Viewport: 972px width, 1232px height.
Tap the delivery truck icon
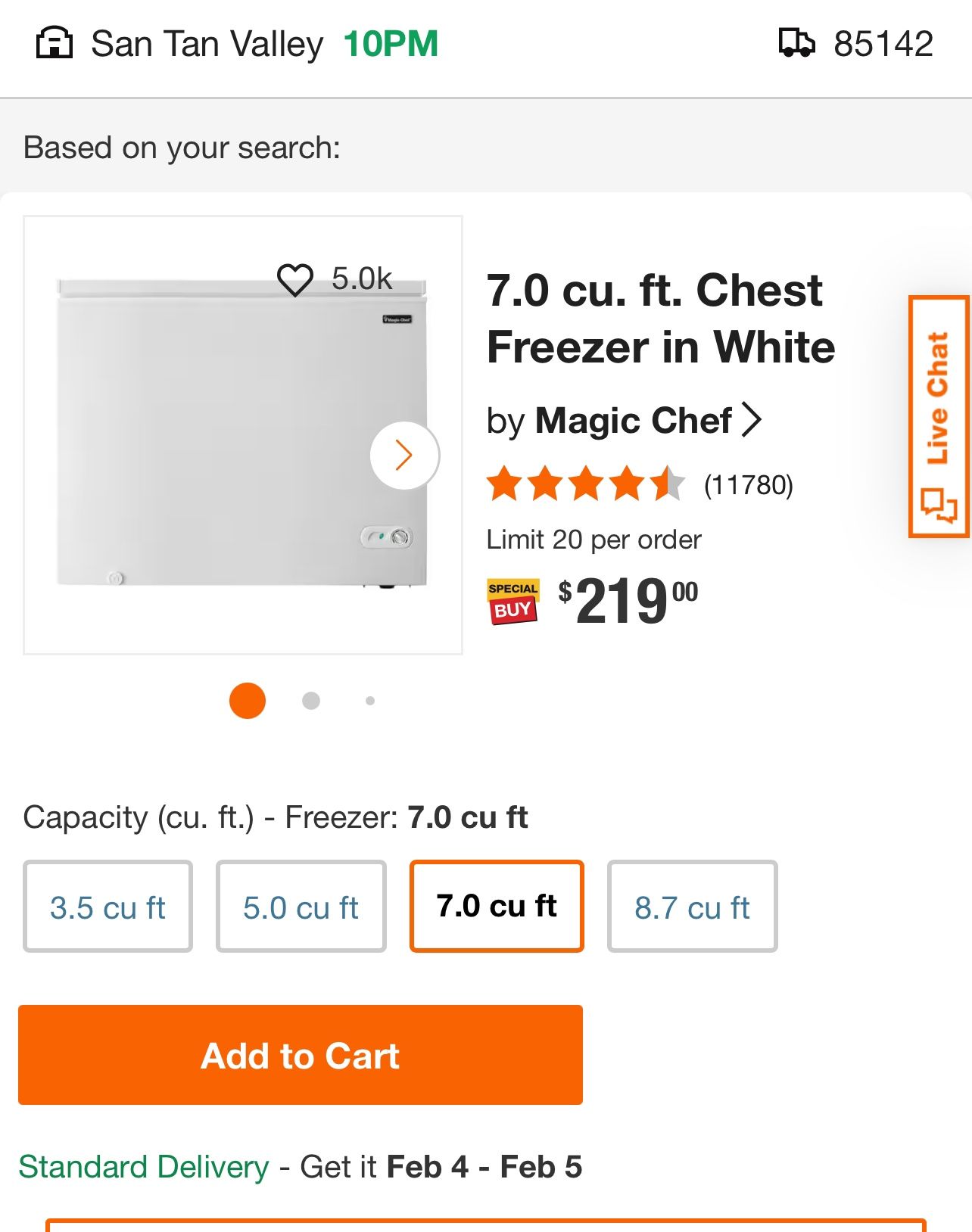tap(796, 43)
